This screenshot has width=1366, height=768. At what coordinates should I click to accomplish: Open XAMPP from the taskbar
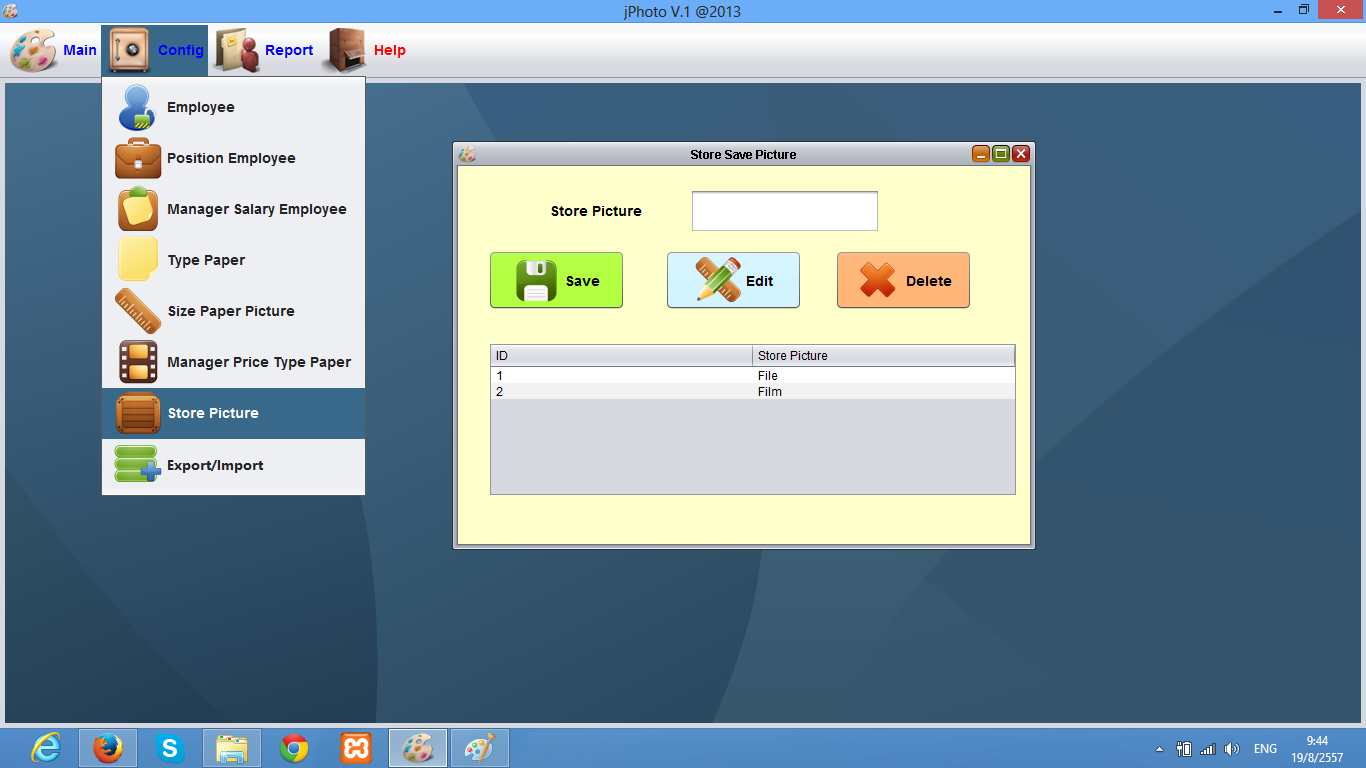click(x=356, y=748)
